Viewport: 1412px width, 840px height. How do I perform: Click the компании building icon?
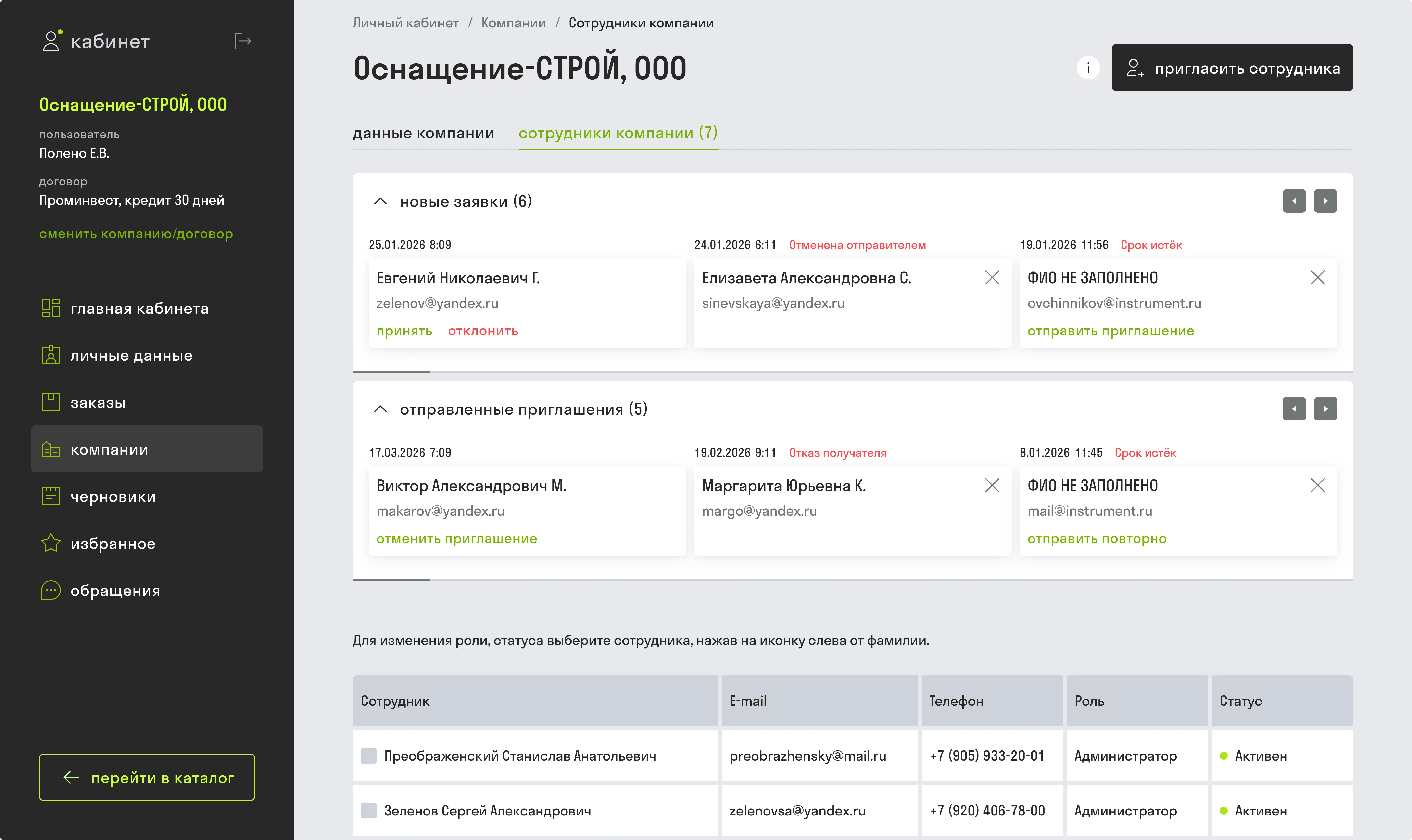pos(51,449)
